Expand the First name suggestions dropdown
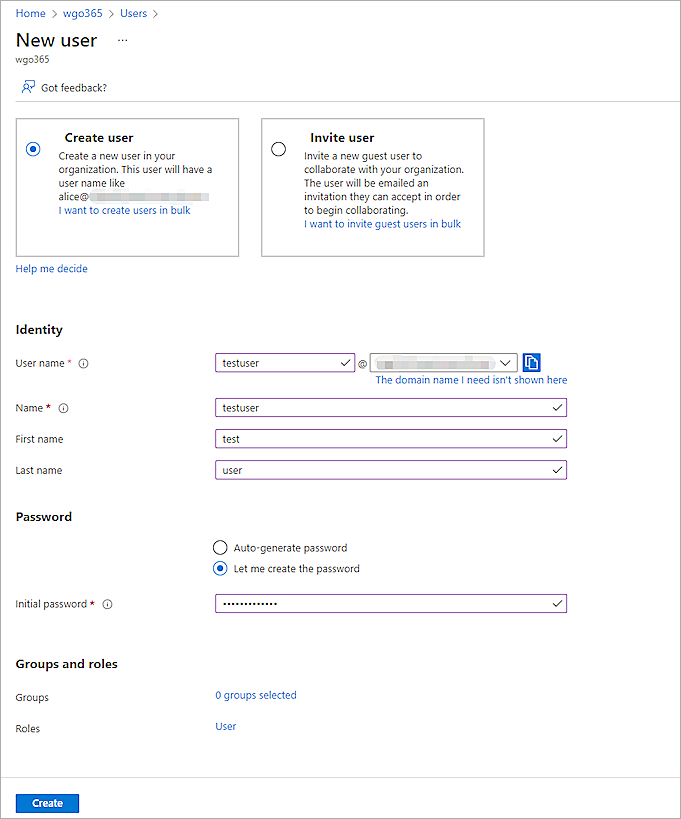Screen dimensions: 681x819 coord(558,439)
